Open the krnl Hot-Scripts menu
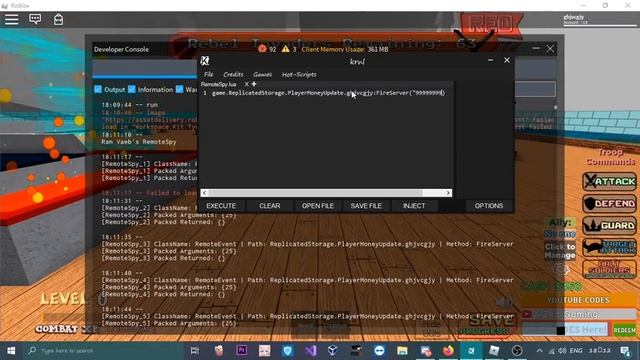The height and width of the screenshot is (360, 640). pos(299,74)
